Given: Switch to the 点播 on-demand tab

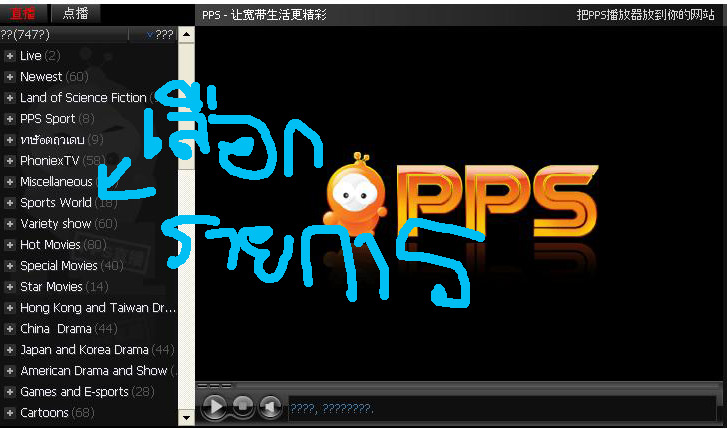Looking at the screenshot, I should [75, 14].
